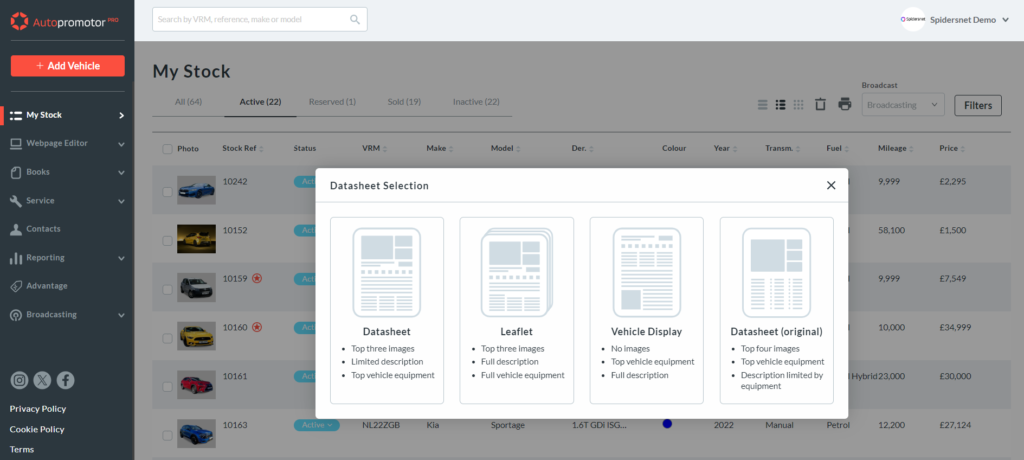
Task: Open the Broadcasting dropdown
Action: click(x=903, y=105)
